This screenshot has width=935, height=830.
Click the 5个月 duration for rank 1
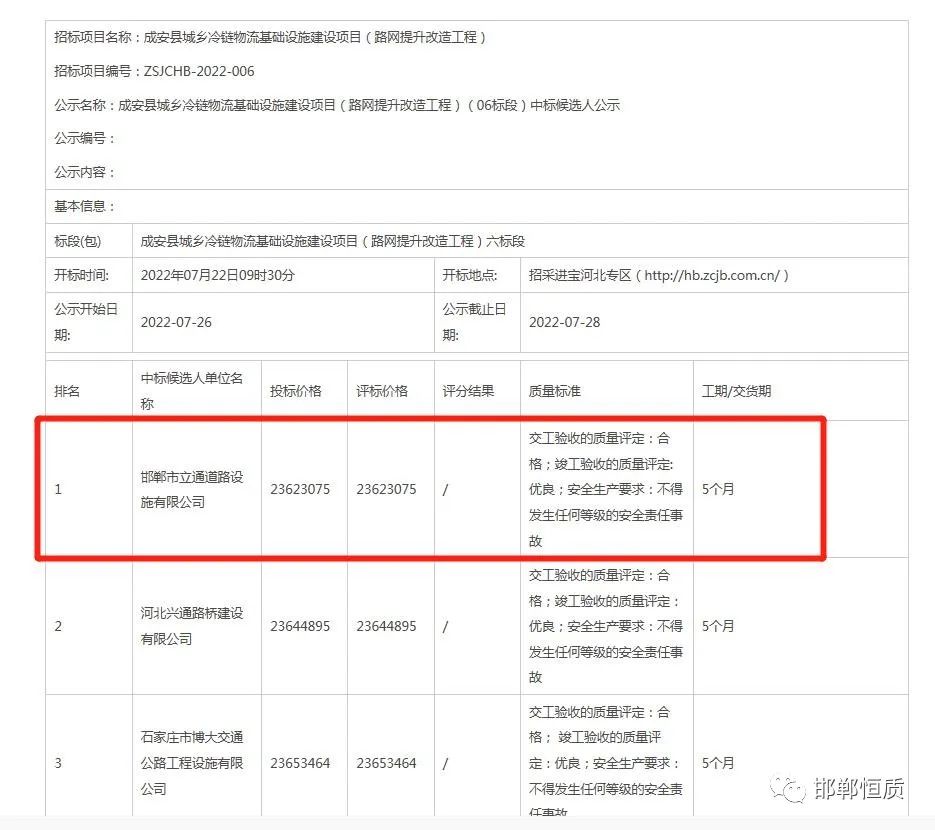(718, 489)
